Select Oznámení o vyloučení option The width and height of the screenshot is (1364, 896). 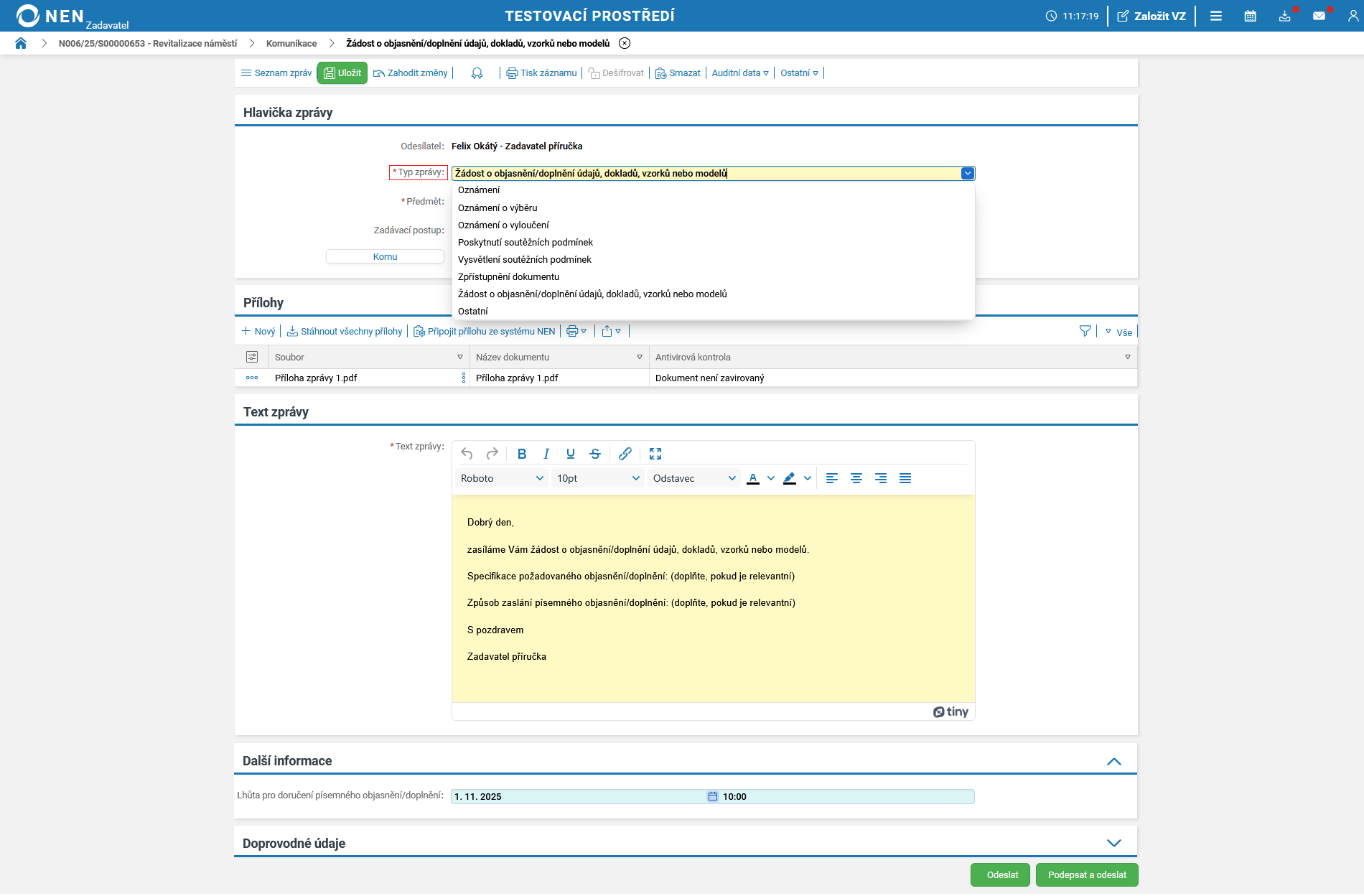coord(713,225)
